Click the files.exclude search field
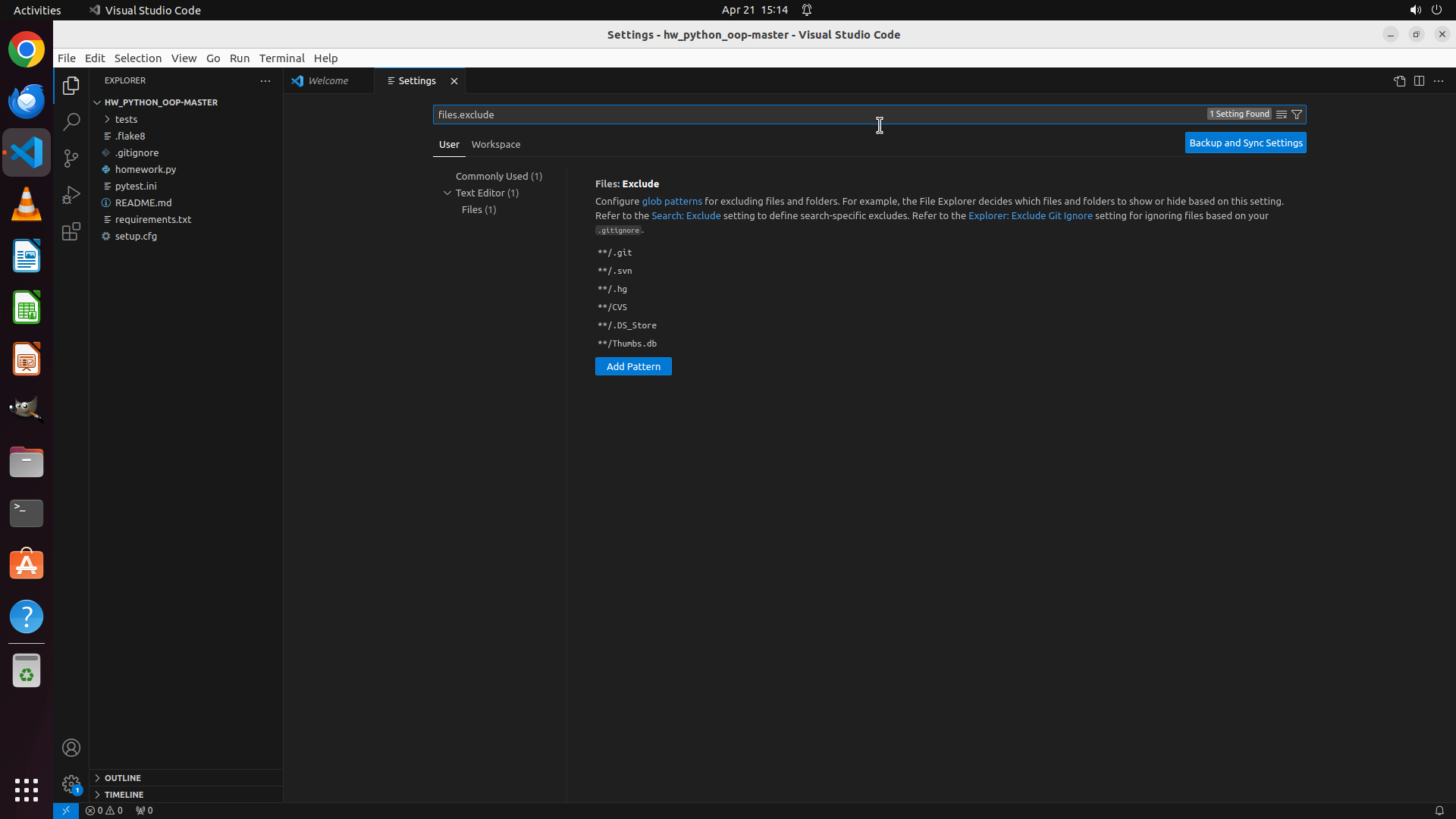The width and height of the screenshot is (1456, 819). tap(819, 115)
